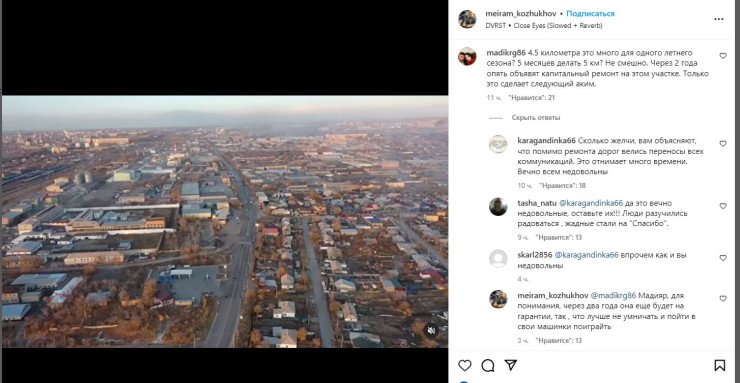This screenshot has height=383, width=740.
Task: Like karagandinka66's reply heart
Action: [723, 143]
